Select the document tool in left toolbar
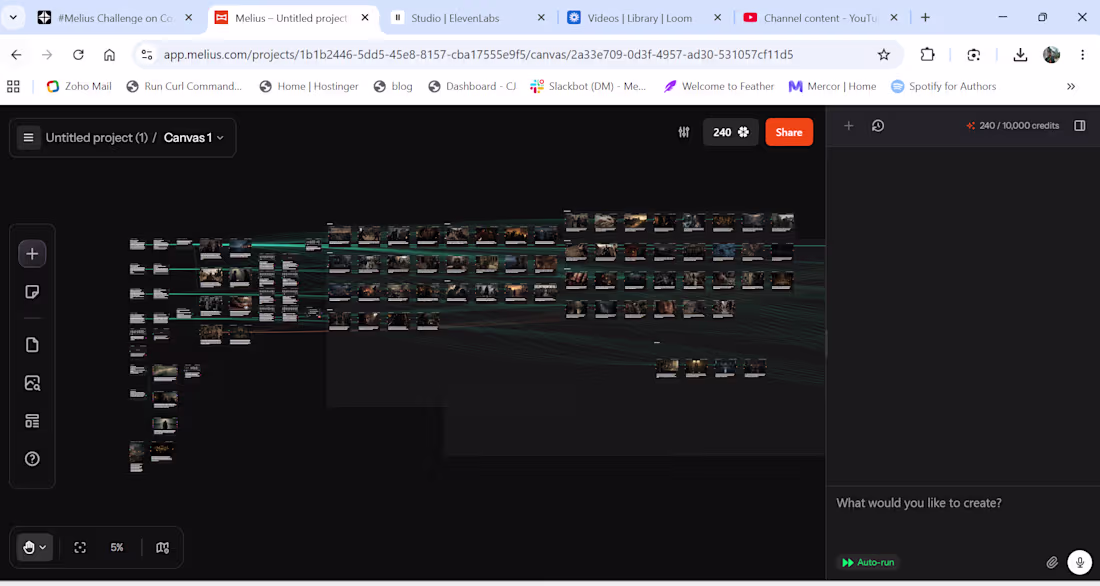Viewport: 1100px width, 586px height. click(32, 345)
